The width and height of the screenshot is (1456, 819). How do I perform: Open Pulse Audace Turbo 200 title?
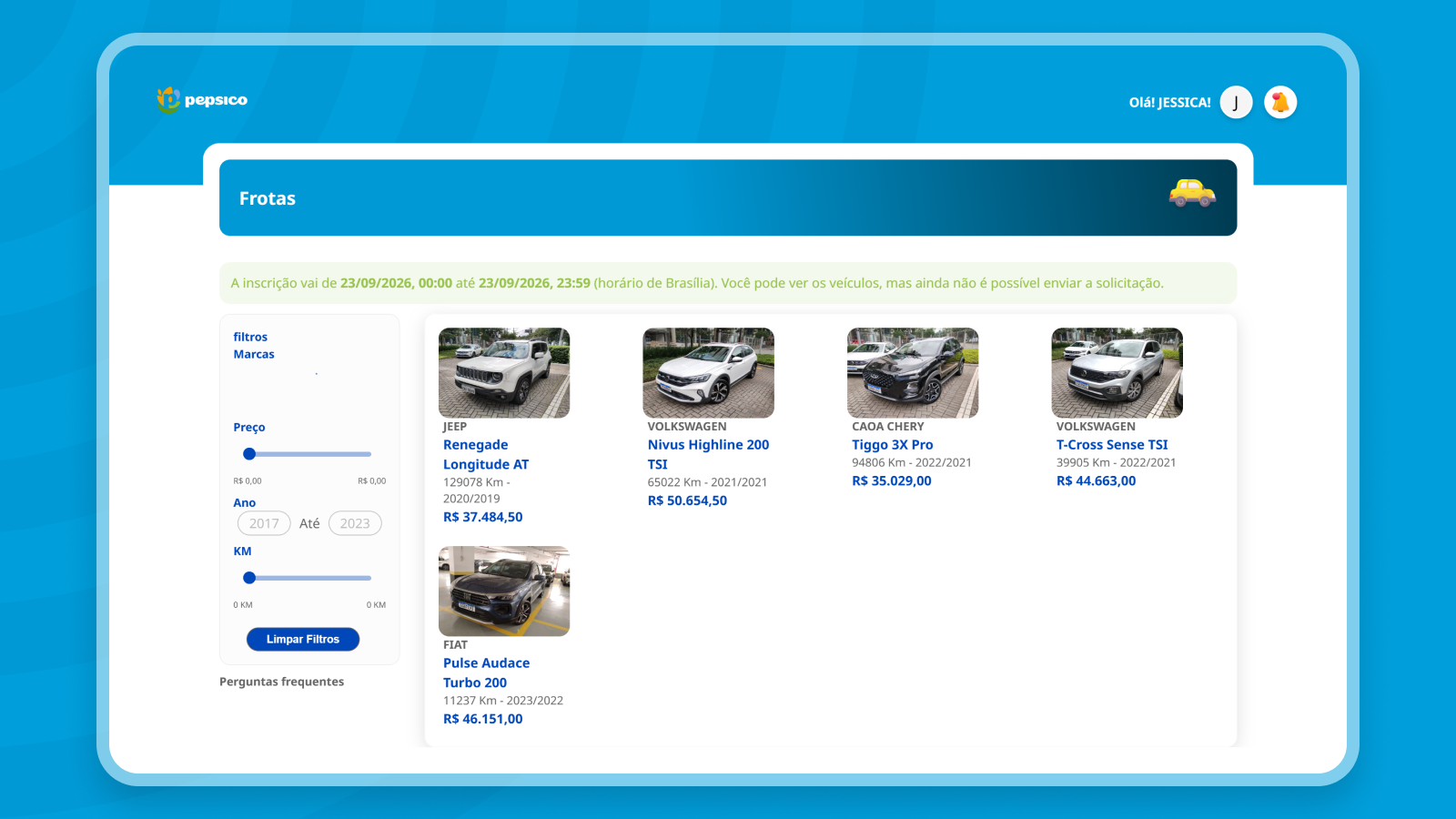(x=486, y=672)
